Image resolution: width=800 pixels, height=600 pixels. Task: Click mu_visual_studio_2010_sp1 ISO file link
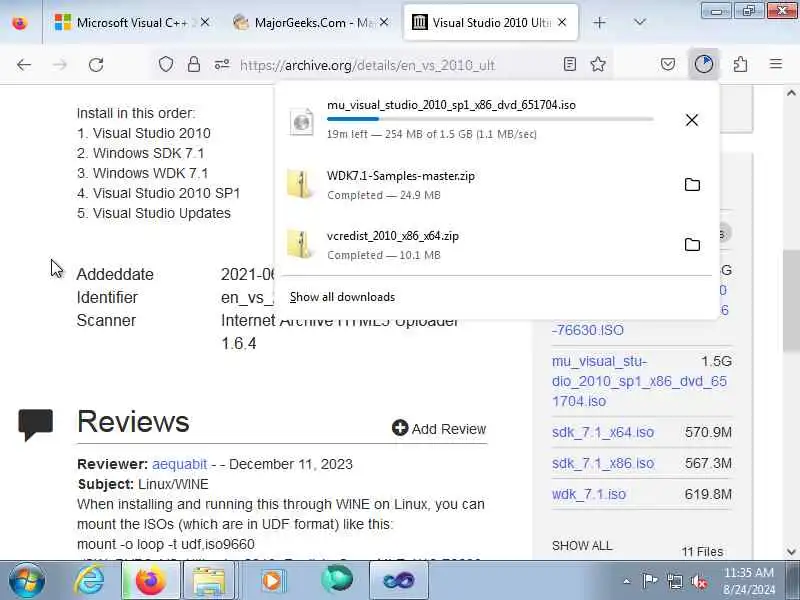click(639, 381)
